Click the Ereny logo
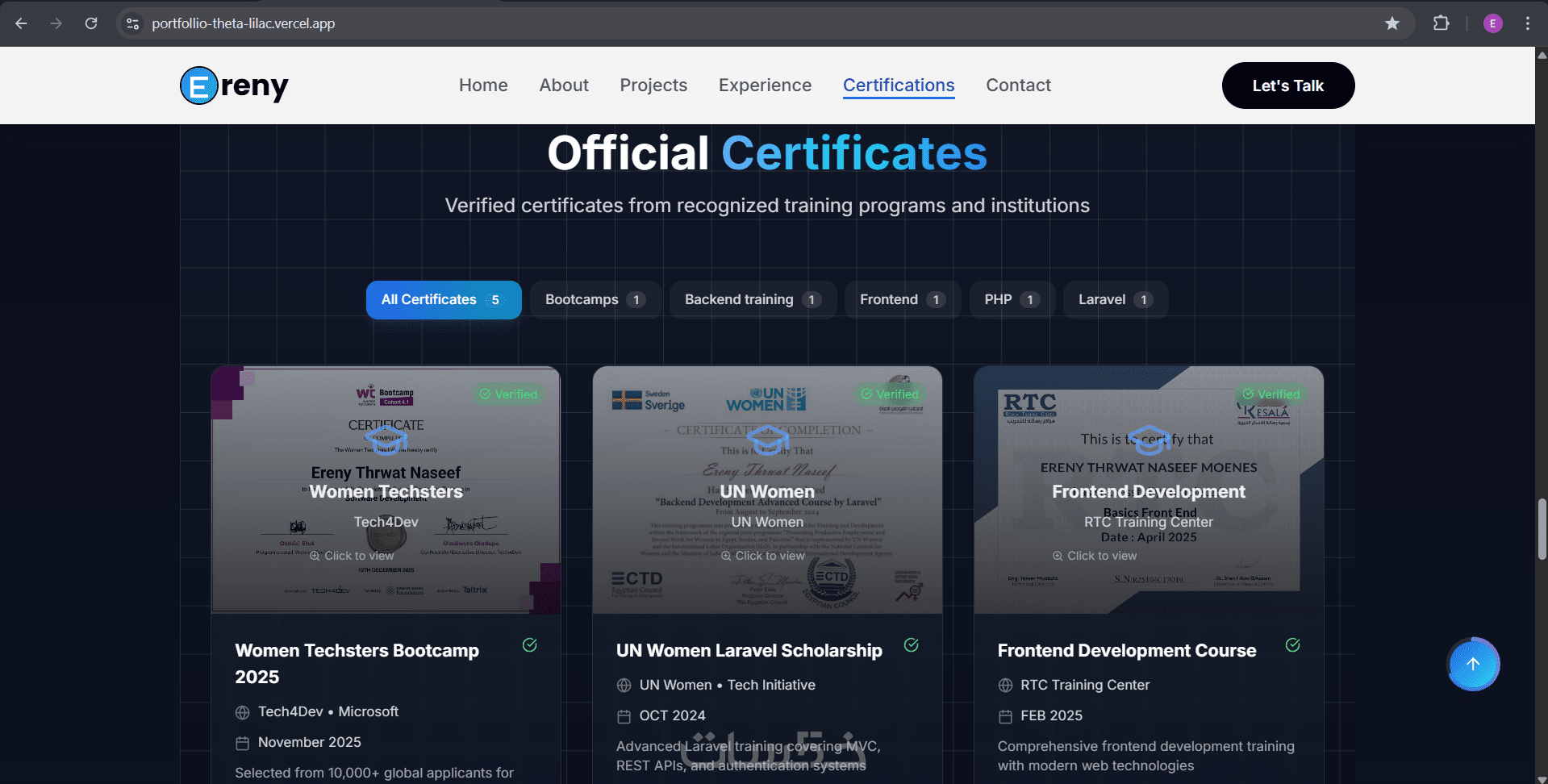The width and height of the screenshot is (1548, 784). (x=234, y=85)
